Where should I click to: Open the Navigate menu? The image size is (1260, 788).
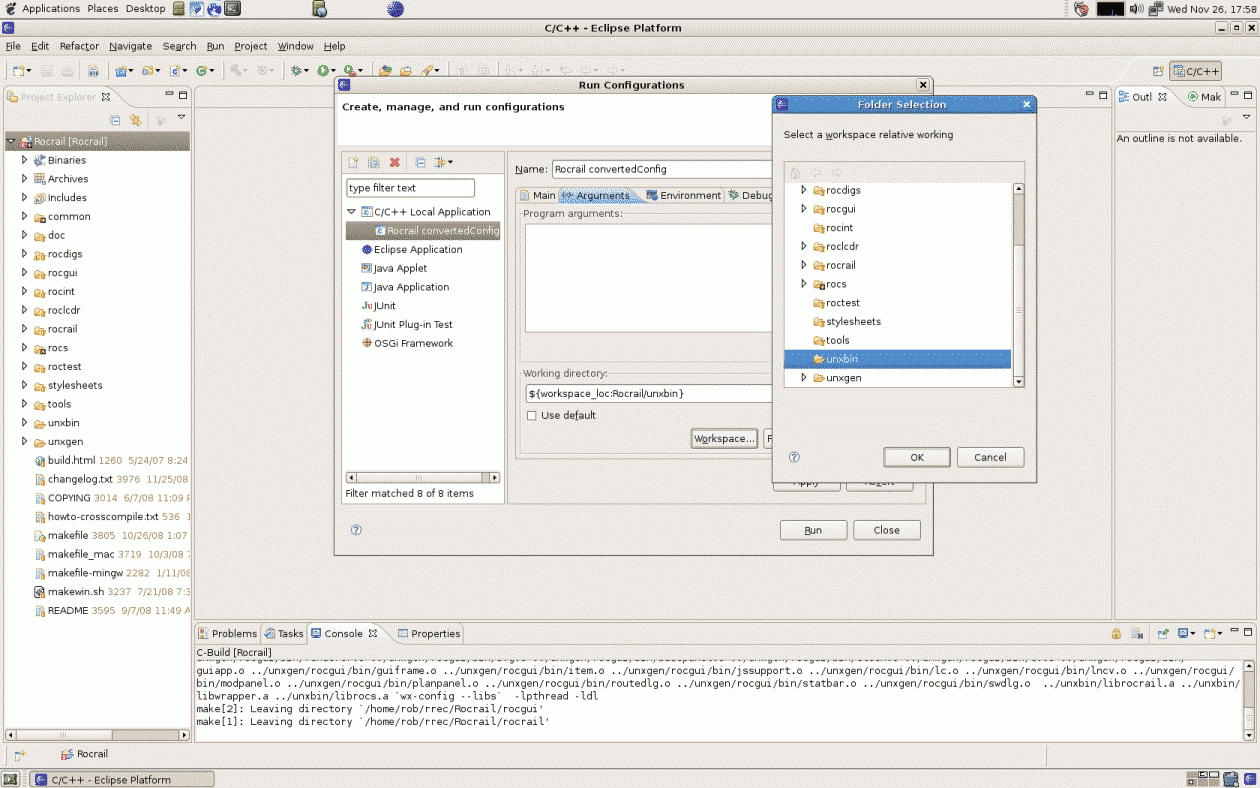pyautogui.click(x=131, y=46)
